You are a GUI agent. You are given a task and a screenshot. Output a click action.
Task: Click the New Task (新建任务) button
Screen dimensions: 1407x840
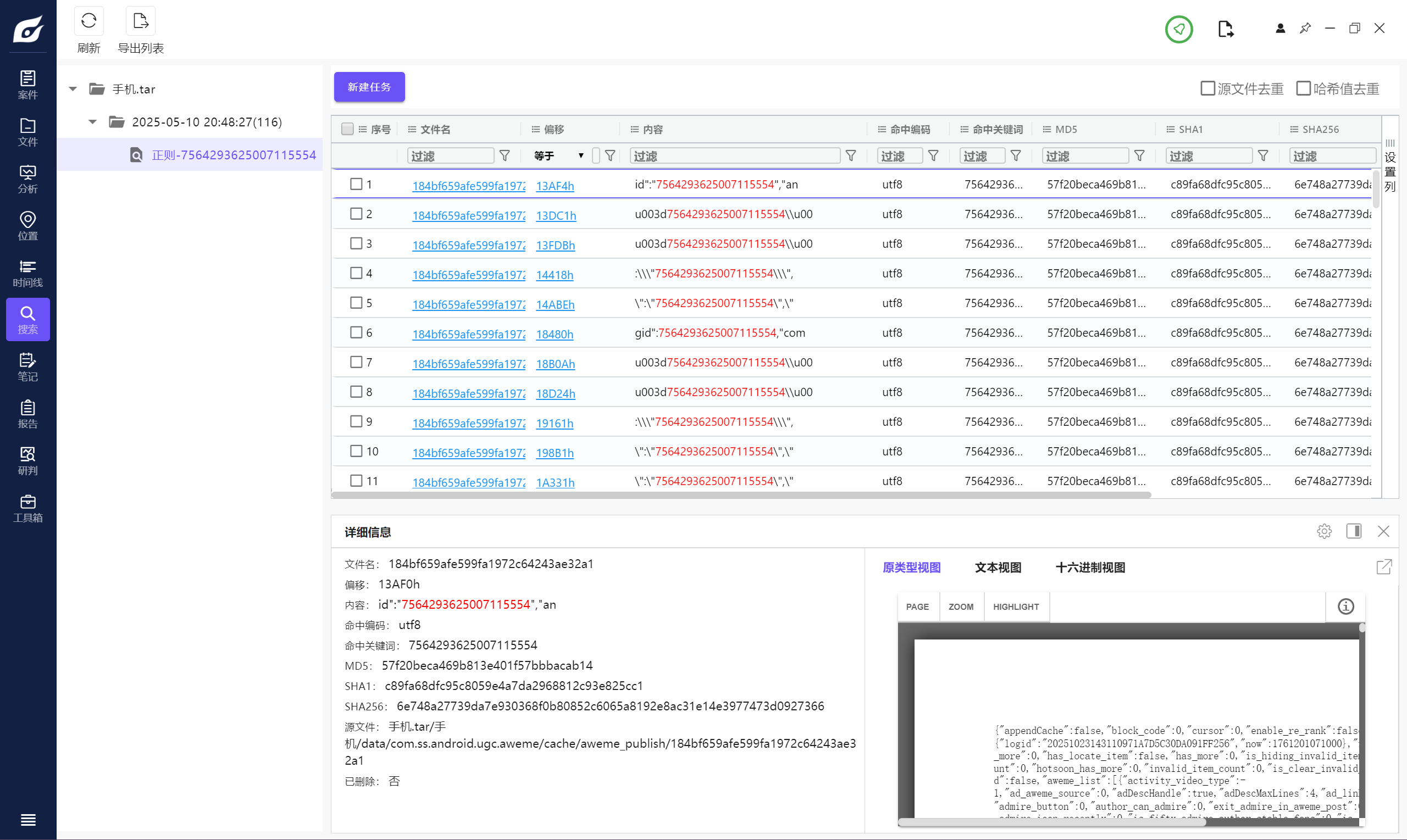[369, 87]
